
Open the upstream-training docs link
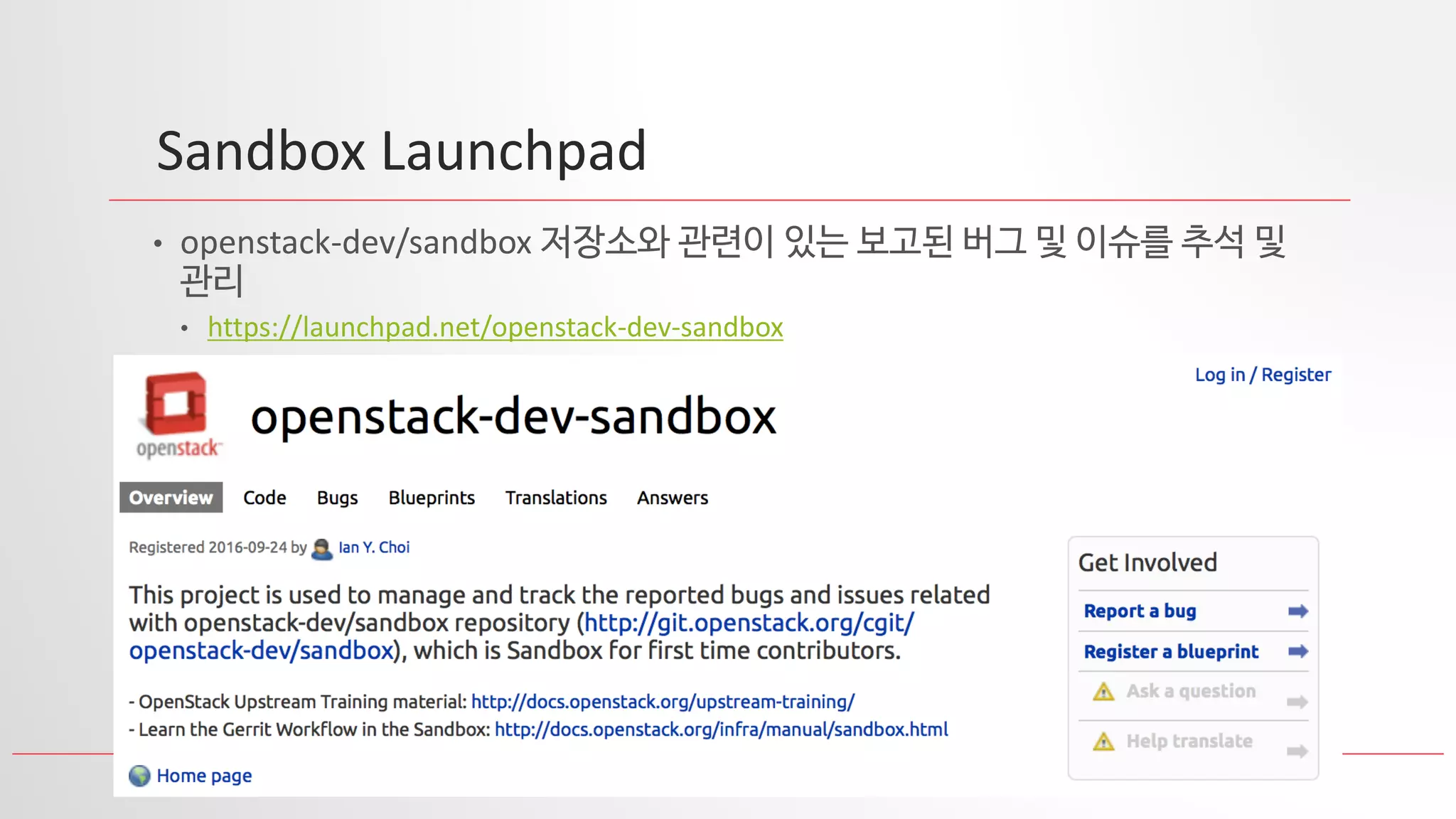pyautogui.click(x=663, y=702)
